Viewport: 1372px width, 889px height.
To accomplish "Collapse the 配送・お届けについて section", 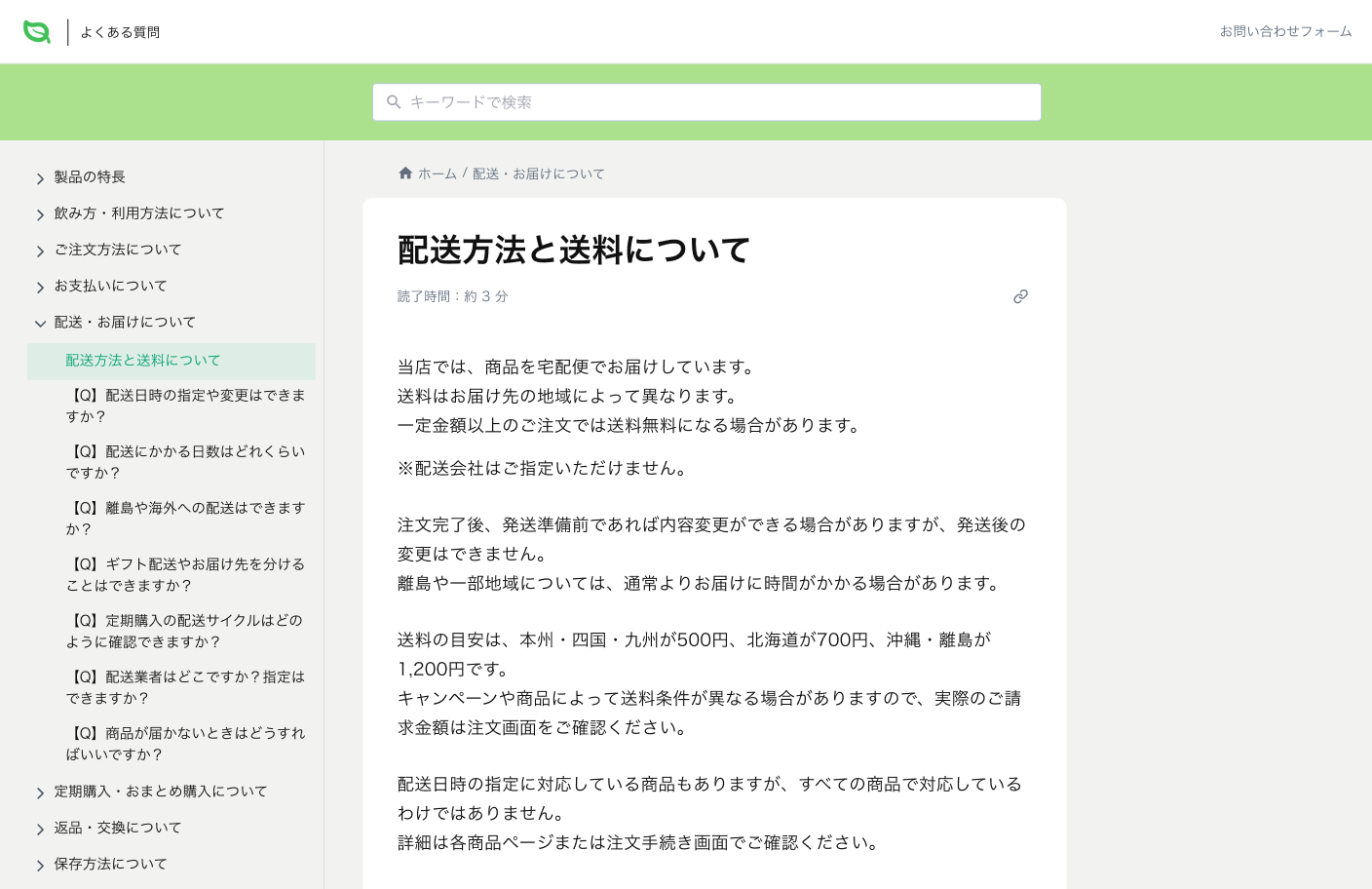I will coord(40,323).
